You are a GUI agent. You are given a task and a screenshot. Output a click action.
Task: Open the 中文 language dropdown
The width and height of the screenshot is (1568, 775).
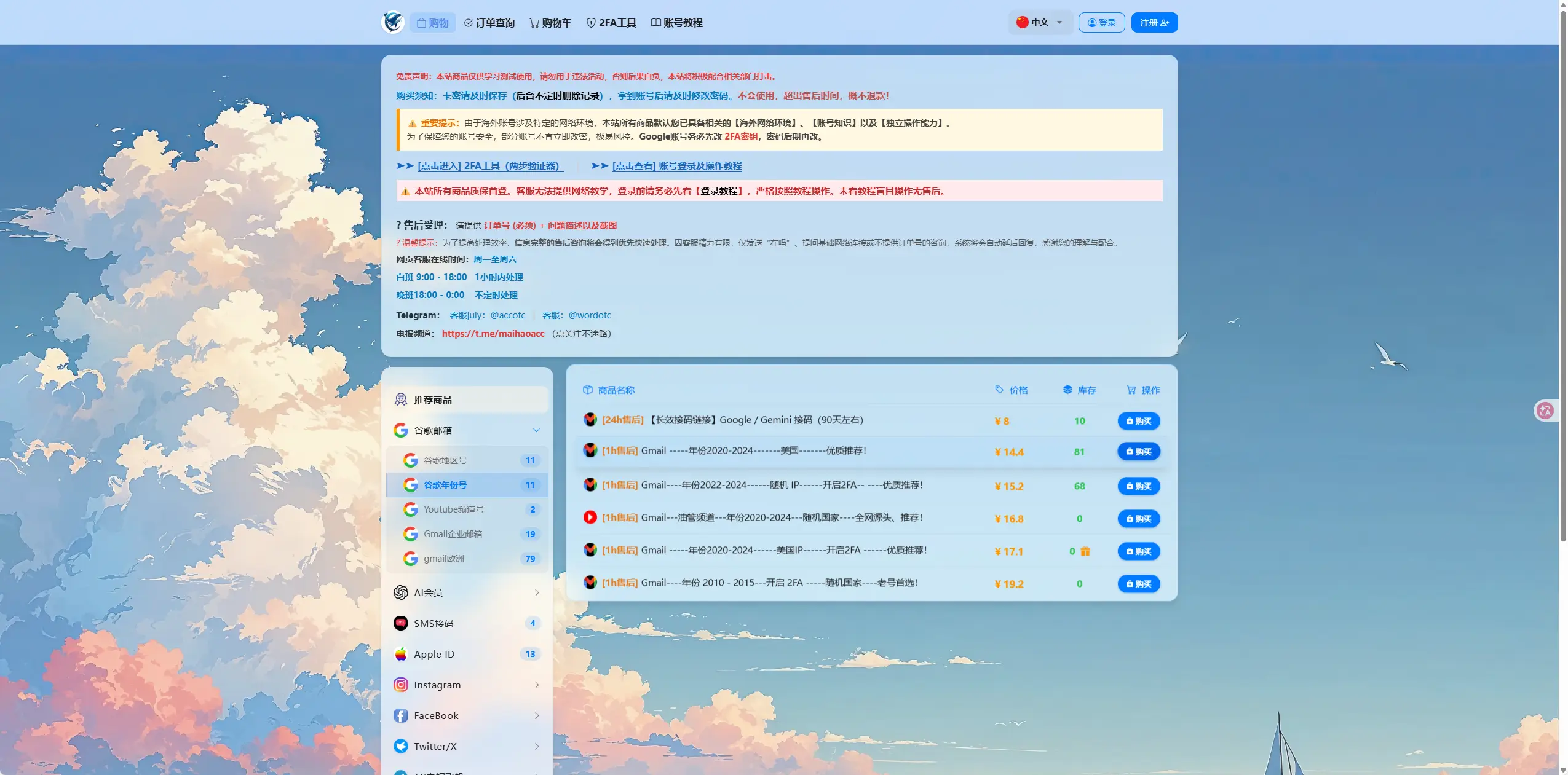pos(1040,22)
